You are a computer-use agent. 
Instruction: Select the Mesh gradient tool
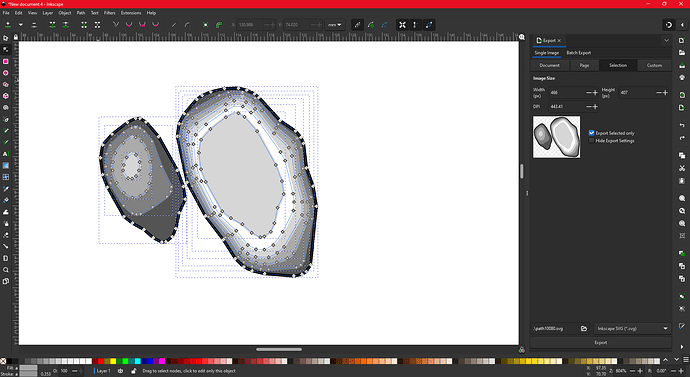click(x=6, y=177)
